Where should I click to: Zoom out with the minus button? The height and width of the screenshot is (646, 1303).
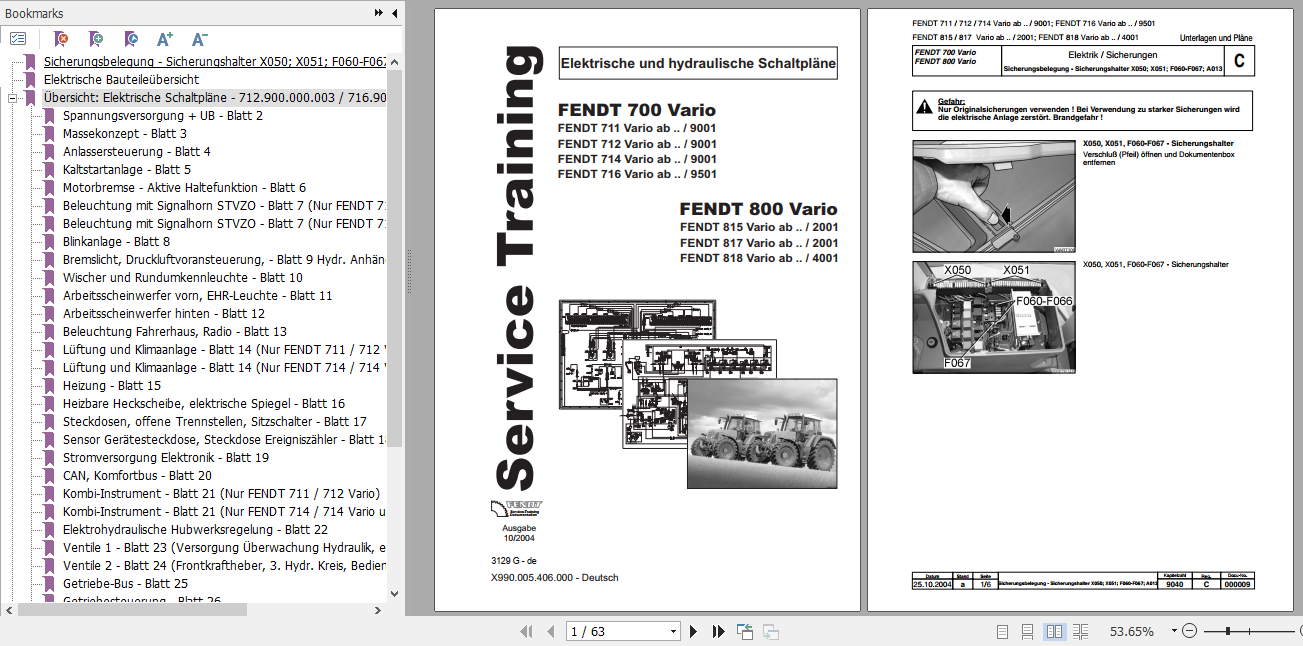pyautogui.click(x=1189, y=631)
